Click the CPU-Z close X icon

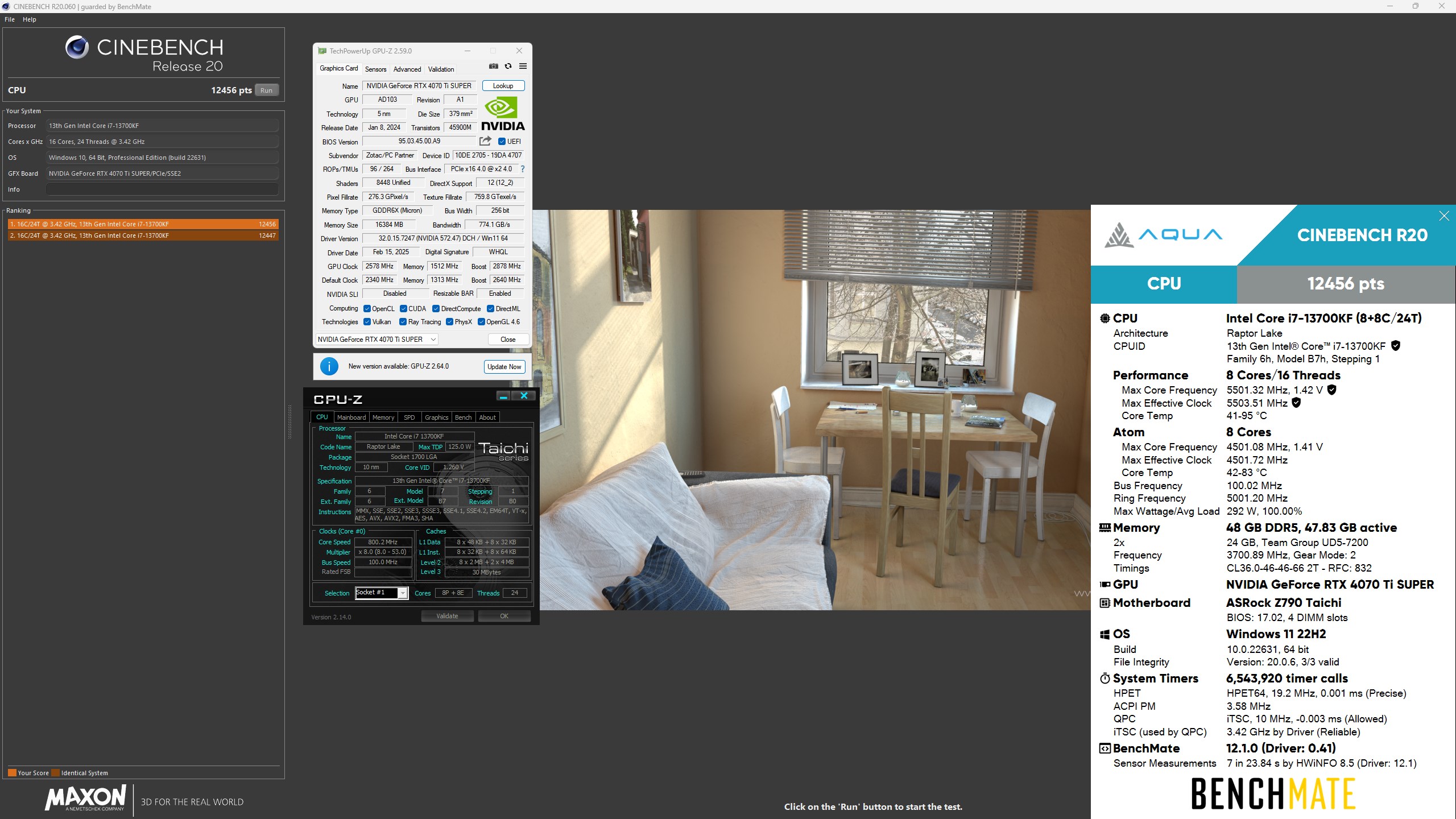[524, 396]
